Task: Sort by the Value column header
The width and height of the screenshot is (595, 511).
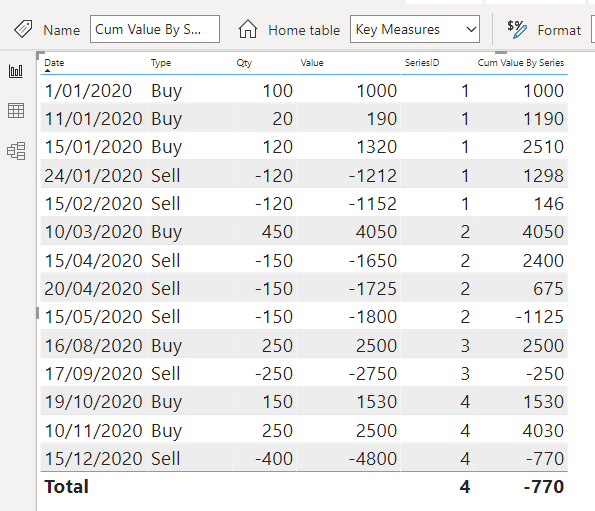Action: (312, 63)
